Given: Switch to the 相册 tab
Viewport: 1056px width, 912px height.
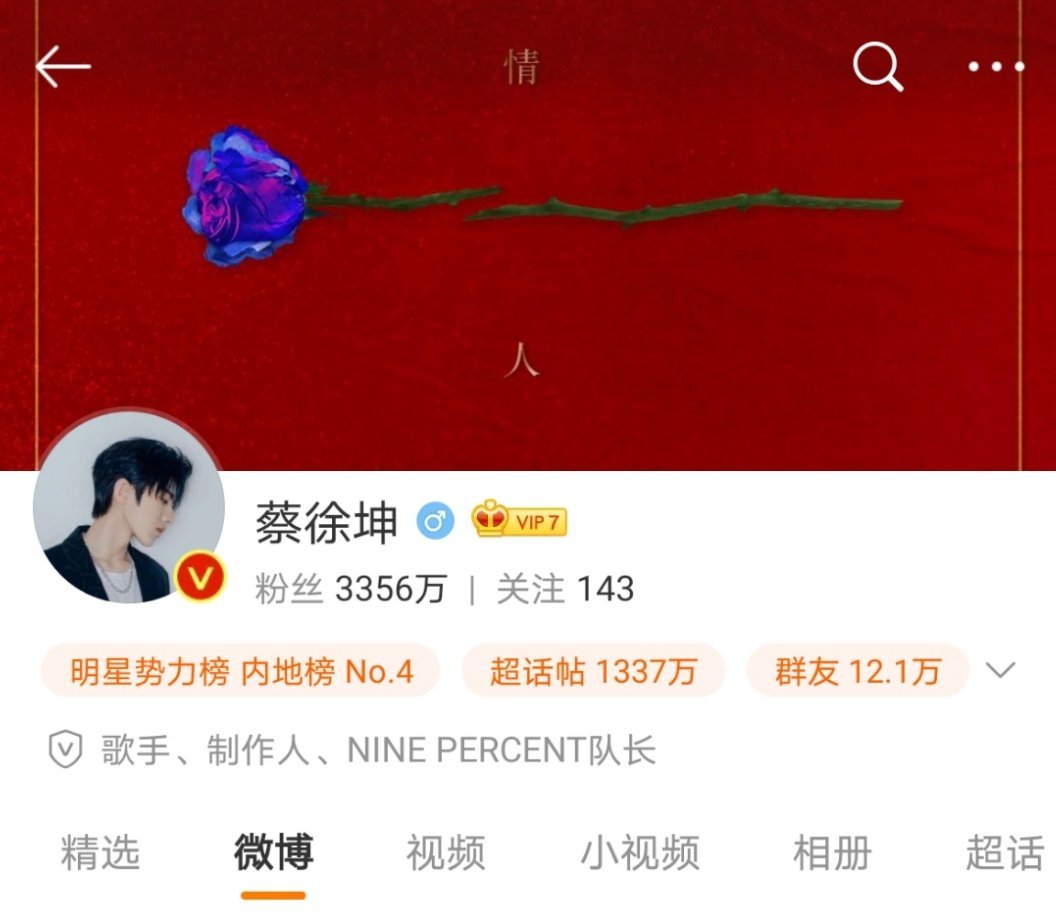Looking at the screenshot, I should [x=832, y=852].
